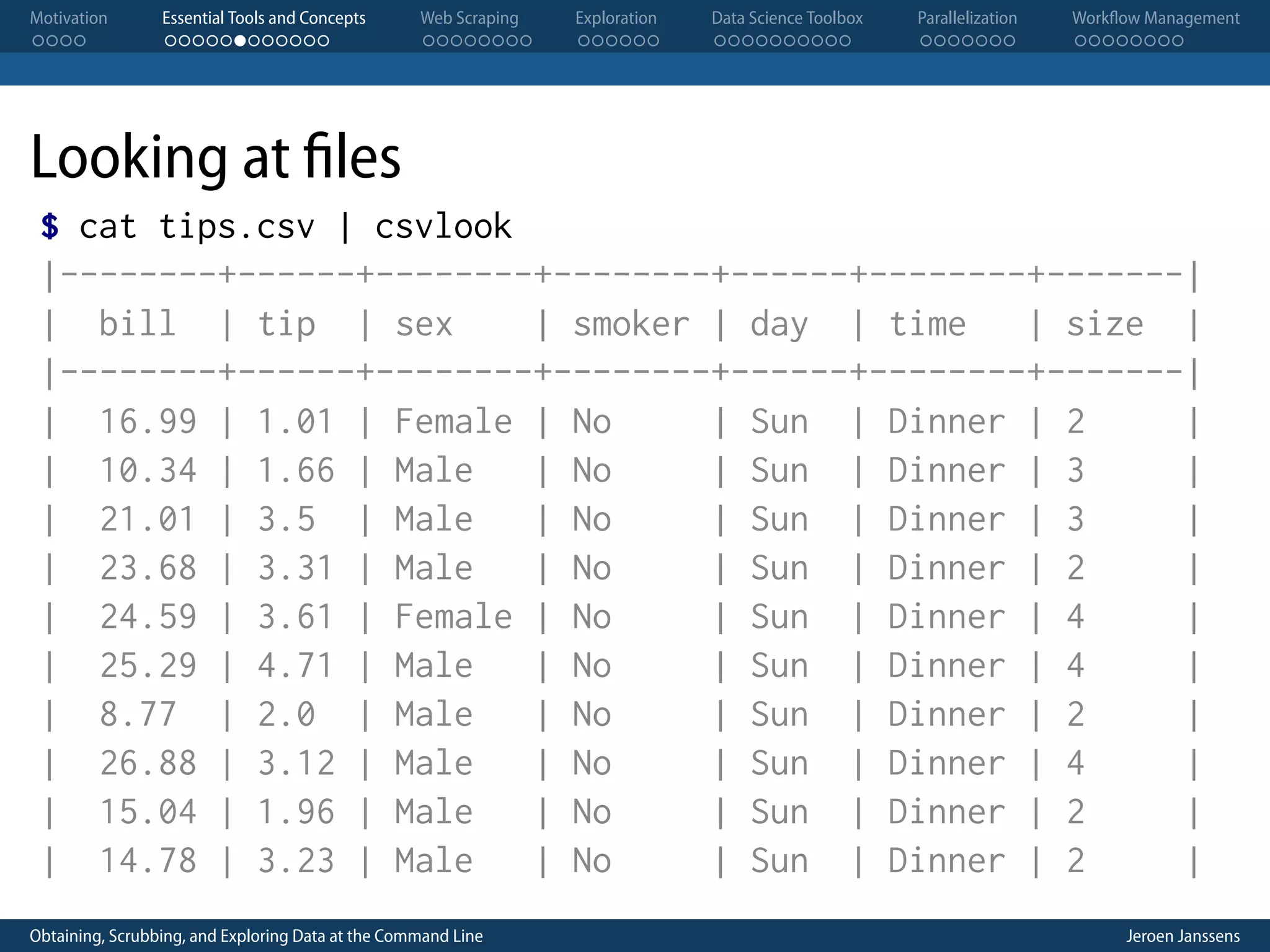Click the last dot under Parallelization

click(x=1008, y=41)
